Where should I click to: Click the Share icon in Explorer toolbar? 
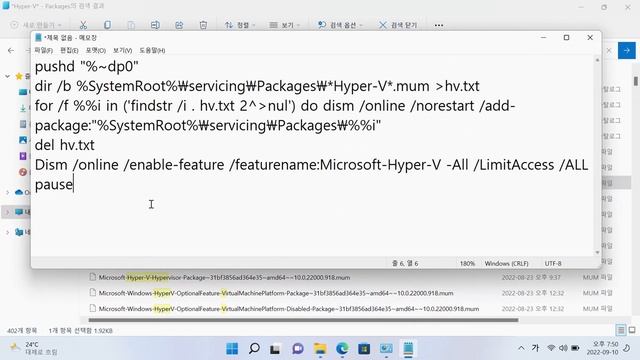tap(179, 25)
